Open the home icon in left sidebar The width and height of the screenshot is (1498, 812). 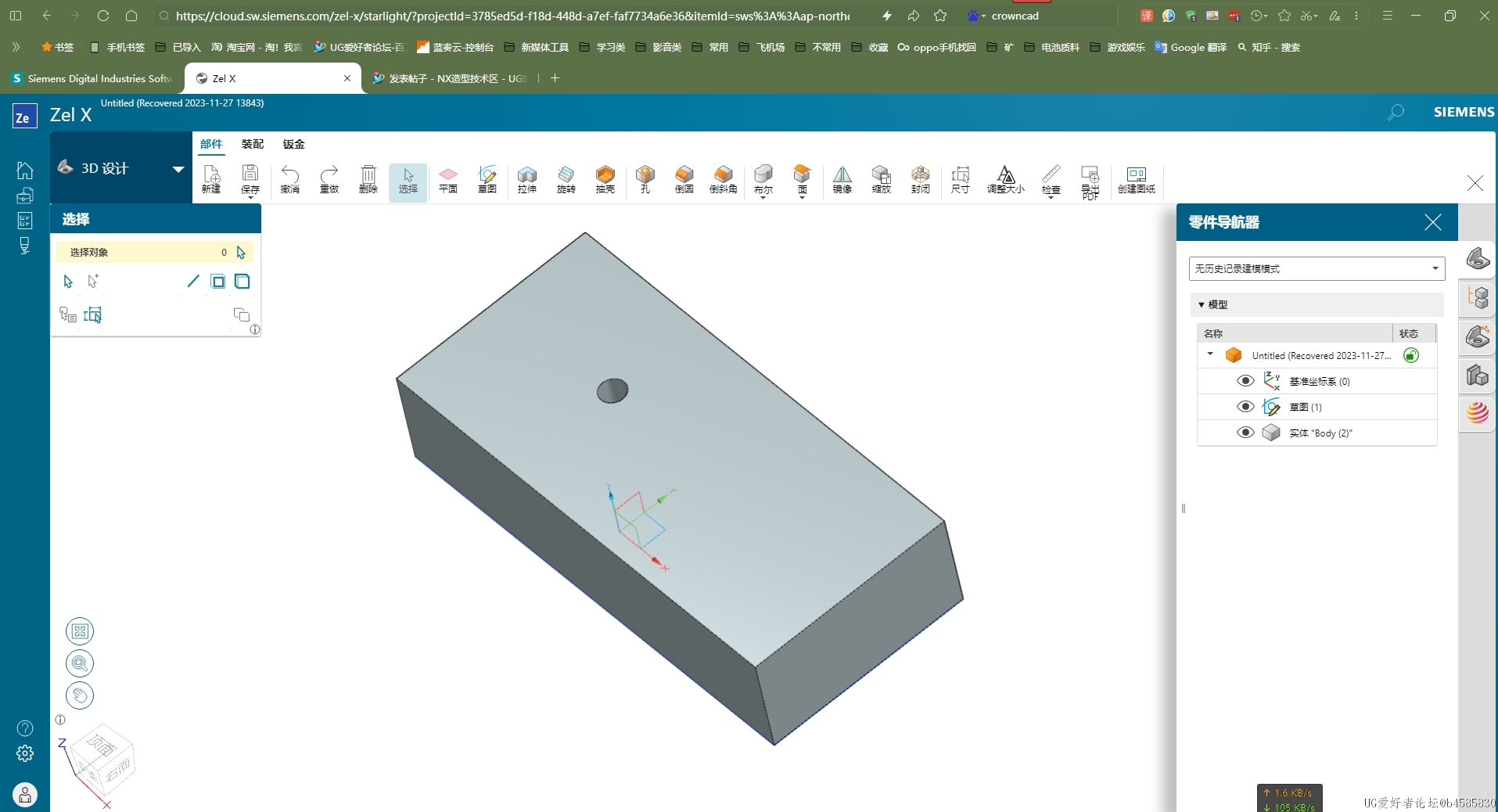click(x=25, y=170)
